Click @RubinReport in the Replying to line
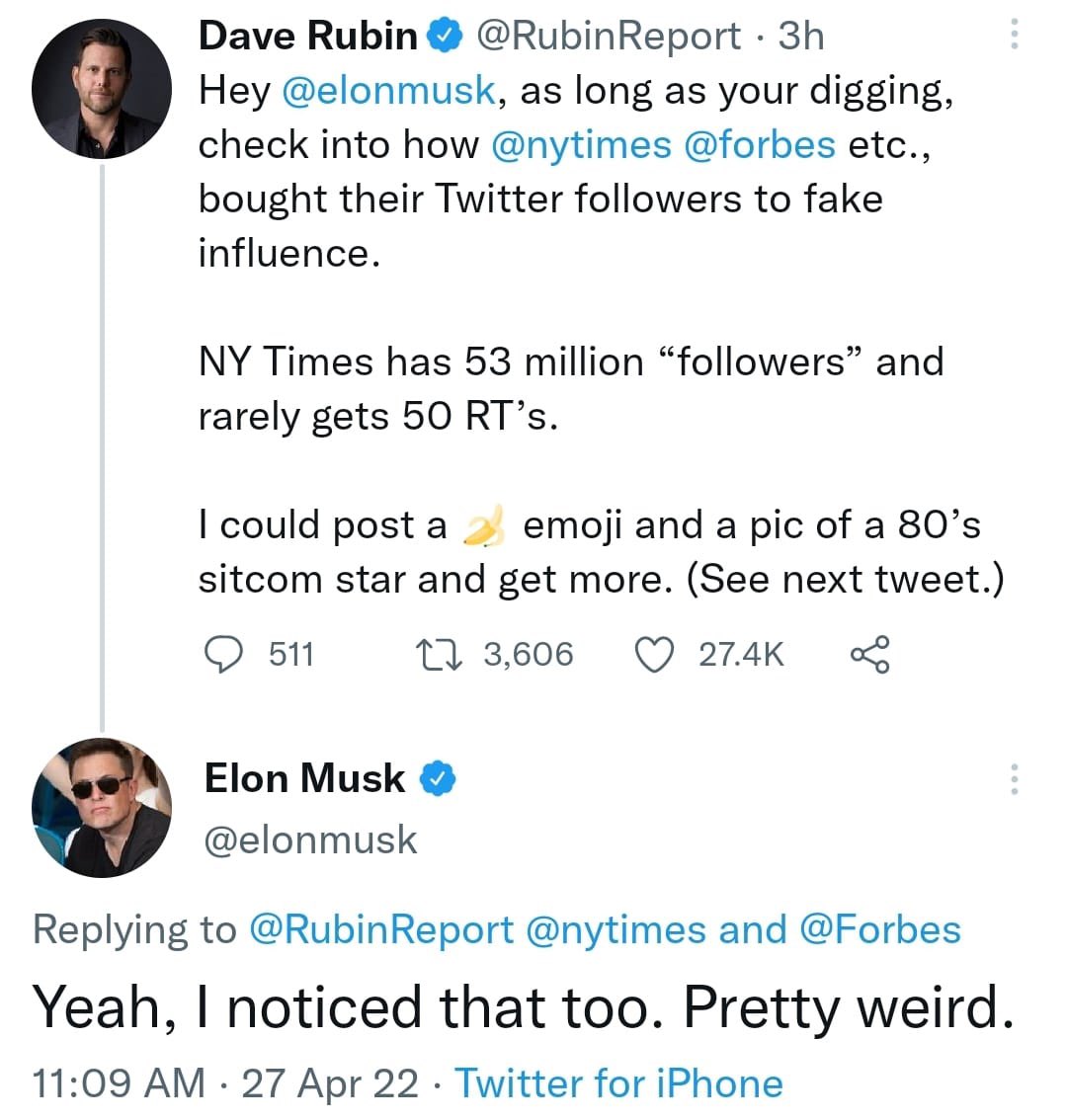The height and width of the screenshot is (1120, 1067). pos(381,930)
